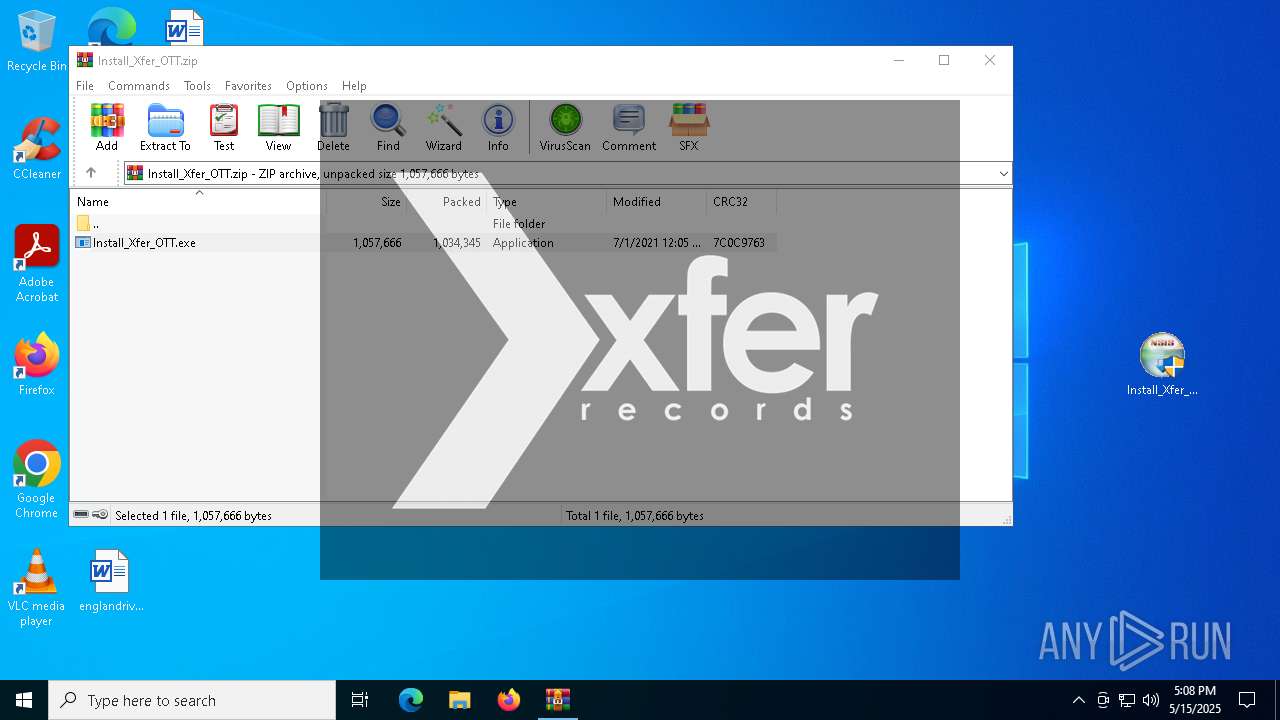Sort by CRC32 column header
1280x720 pixels.
(x=742, y=202)
